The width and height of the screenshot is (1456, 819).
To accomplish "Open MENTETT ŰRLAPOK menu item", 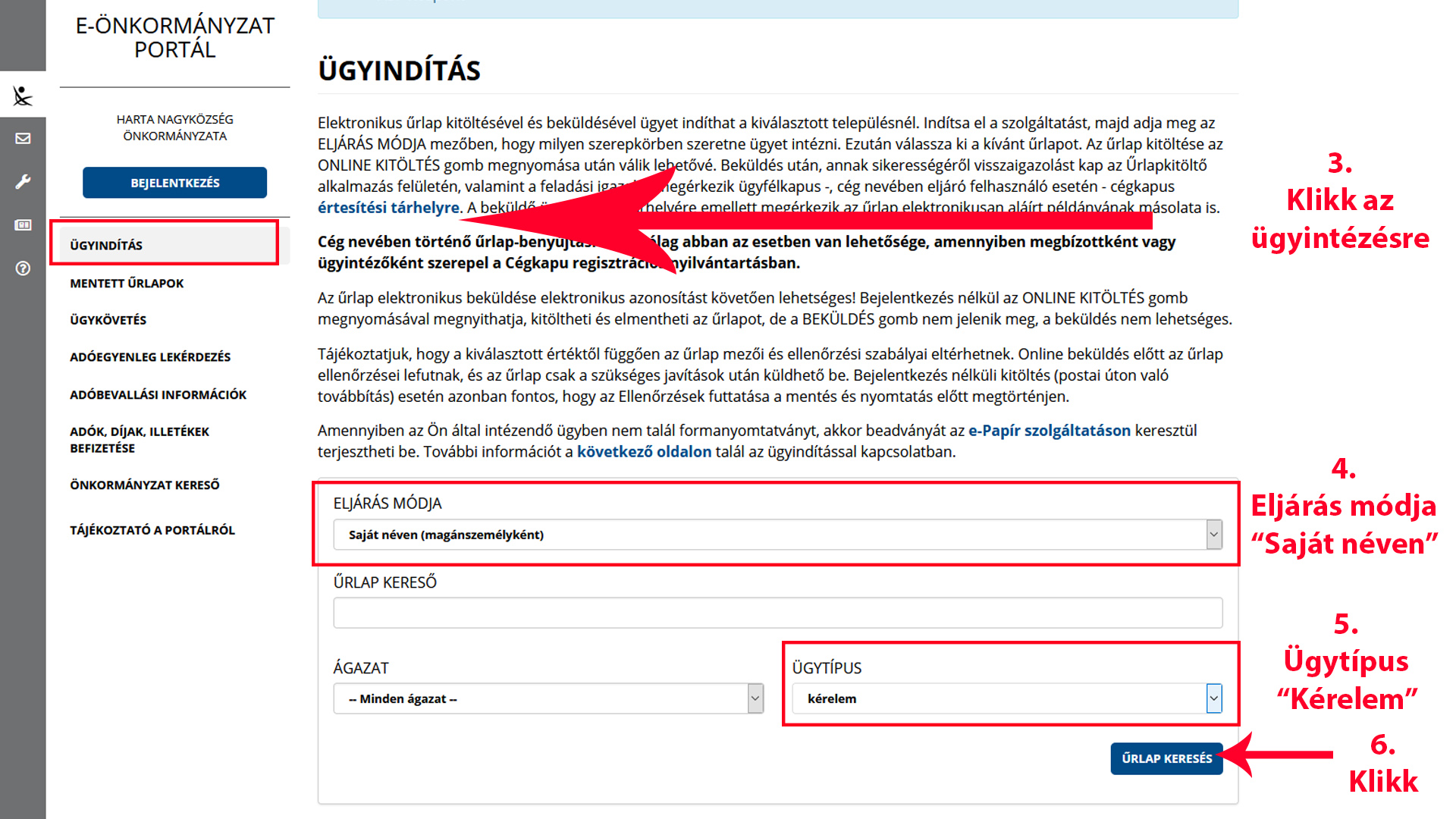I will click(x=127, y=283).
